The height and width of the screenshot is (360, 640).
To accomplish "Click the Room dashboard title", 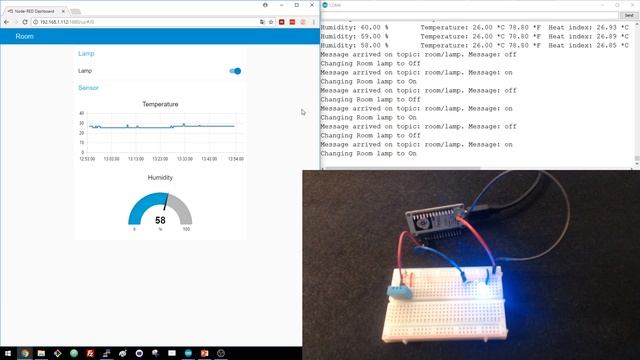I will pos(24,36).
